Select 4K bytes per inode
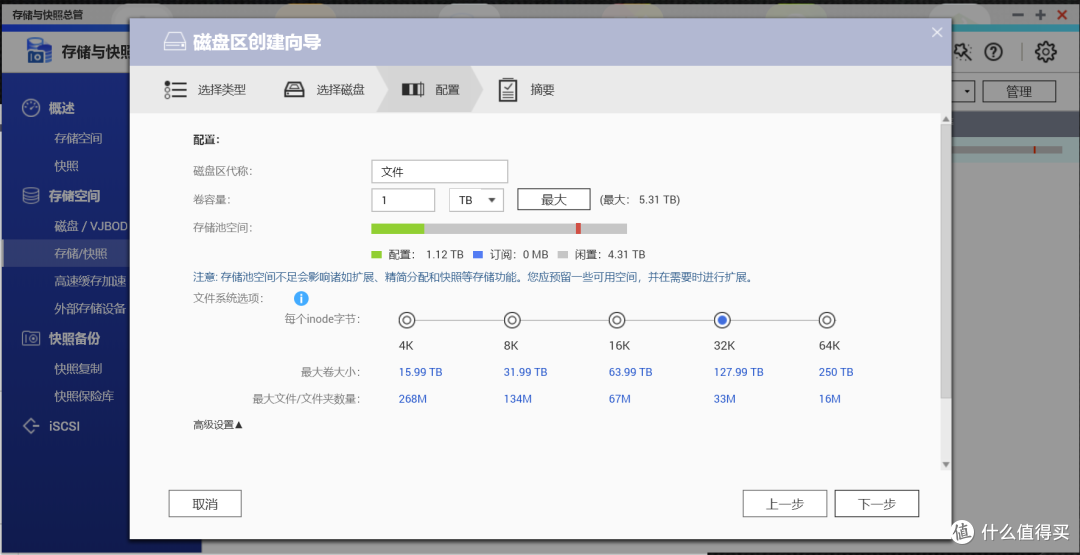Image resolution: width=1080 pixels, height=555 pixels. 406,320
